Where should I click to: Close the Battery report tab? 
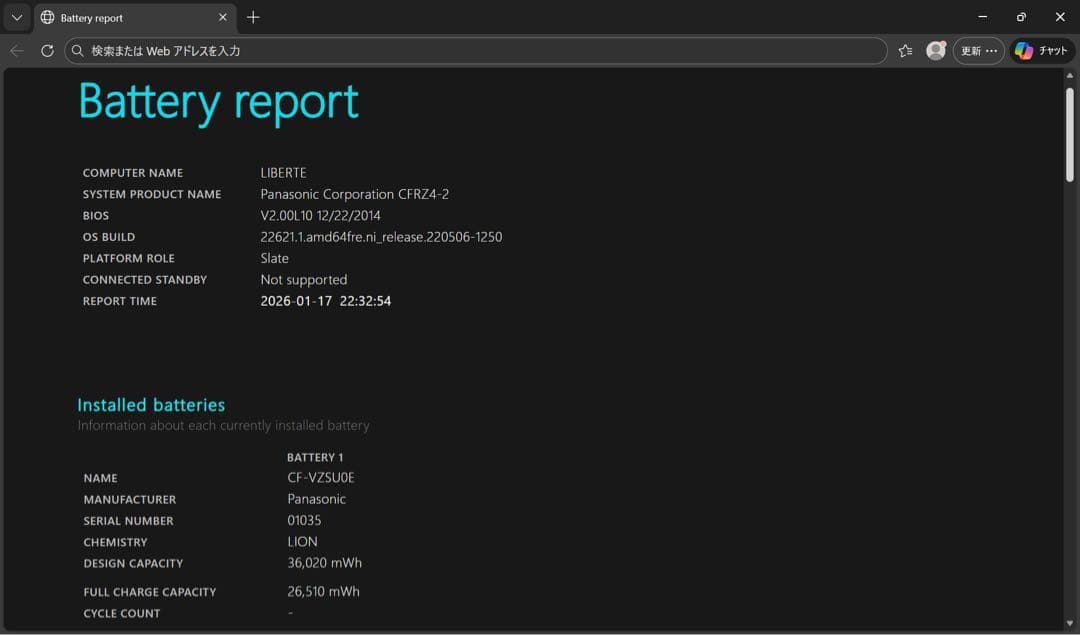click(222, 17)
